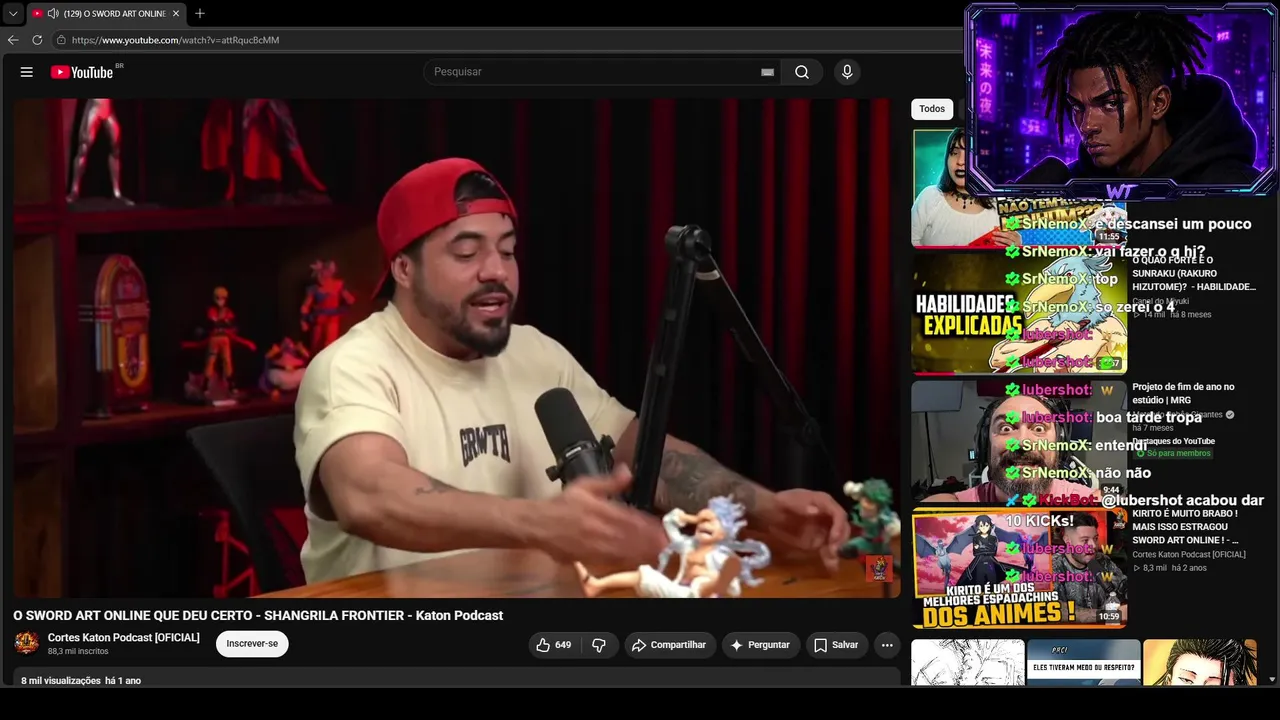Open the video thumbnail with 9:44 duration
Image resolution: width=1280 pixels, height=720 pixels.
(1019, 440)
